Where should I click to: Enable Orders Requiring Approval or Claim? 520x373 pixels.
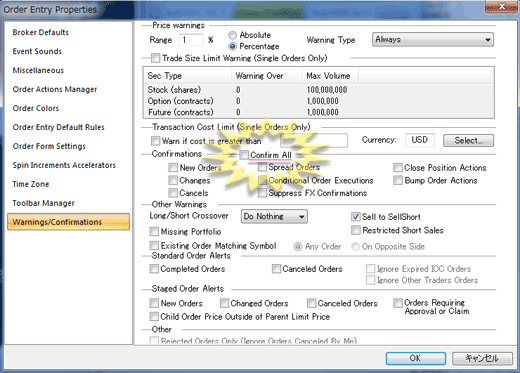coord(398,303)
